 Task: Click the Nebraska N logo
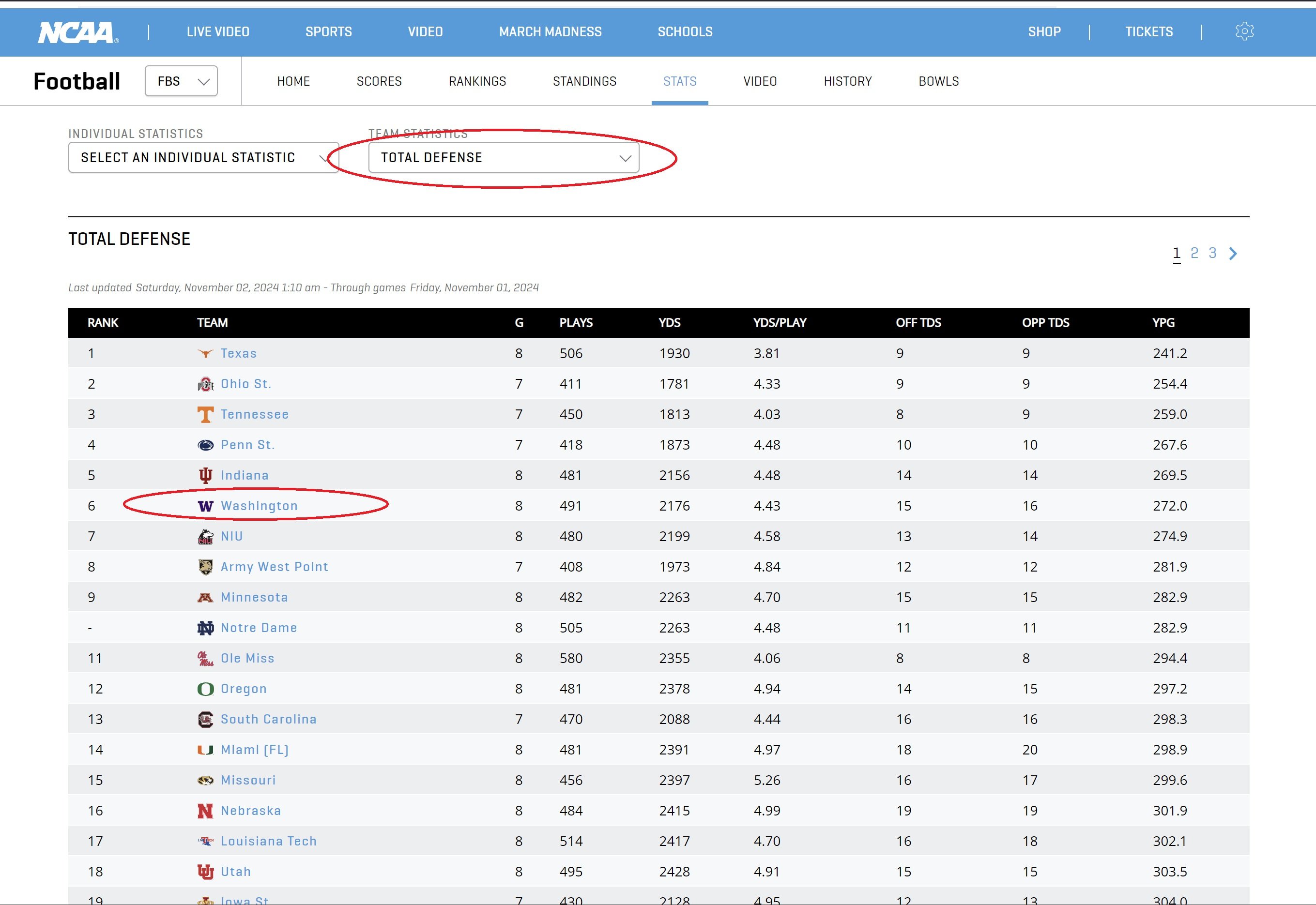(x=205, y=811)
